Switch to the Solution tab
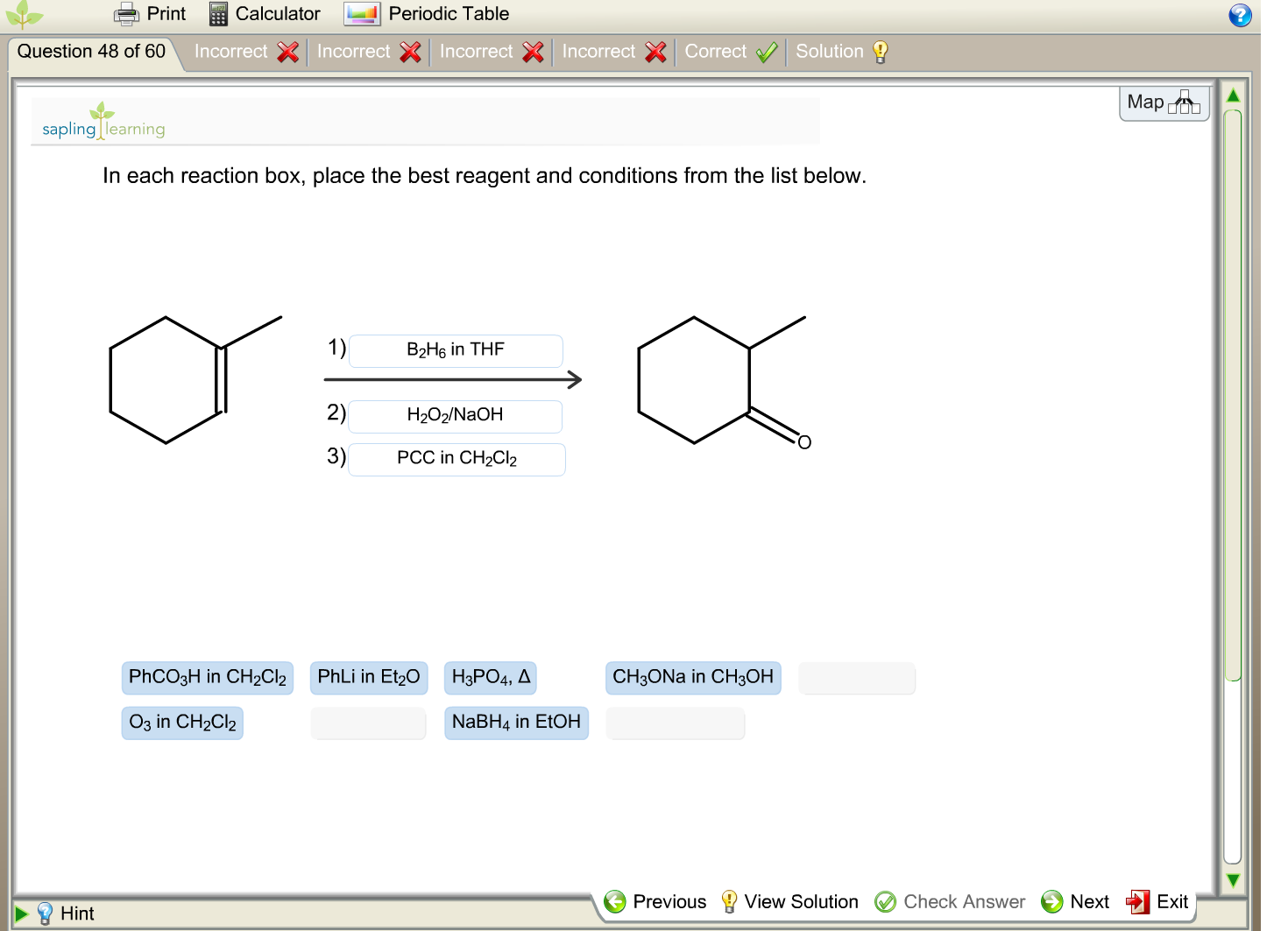The height and width of the screenshot is (931, 1288). tap(829, 52)
